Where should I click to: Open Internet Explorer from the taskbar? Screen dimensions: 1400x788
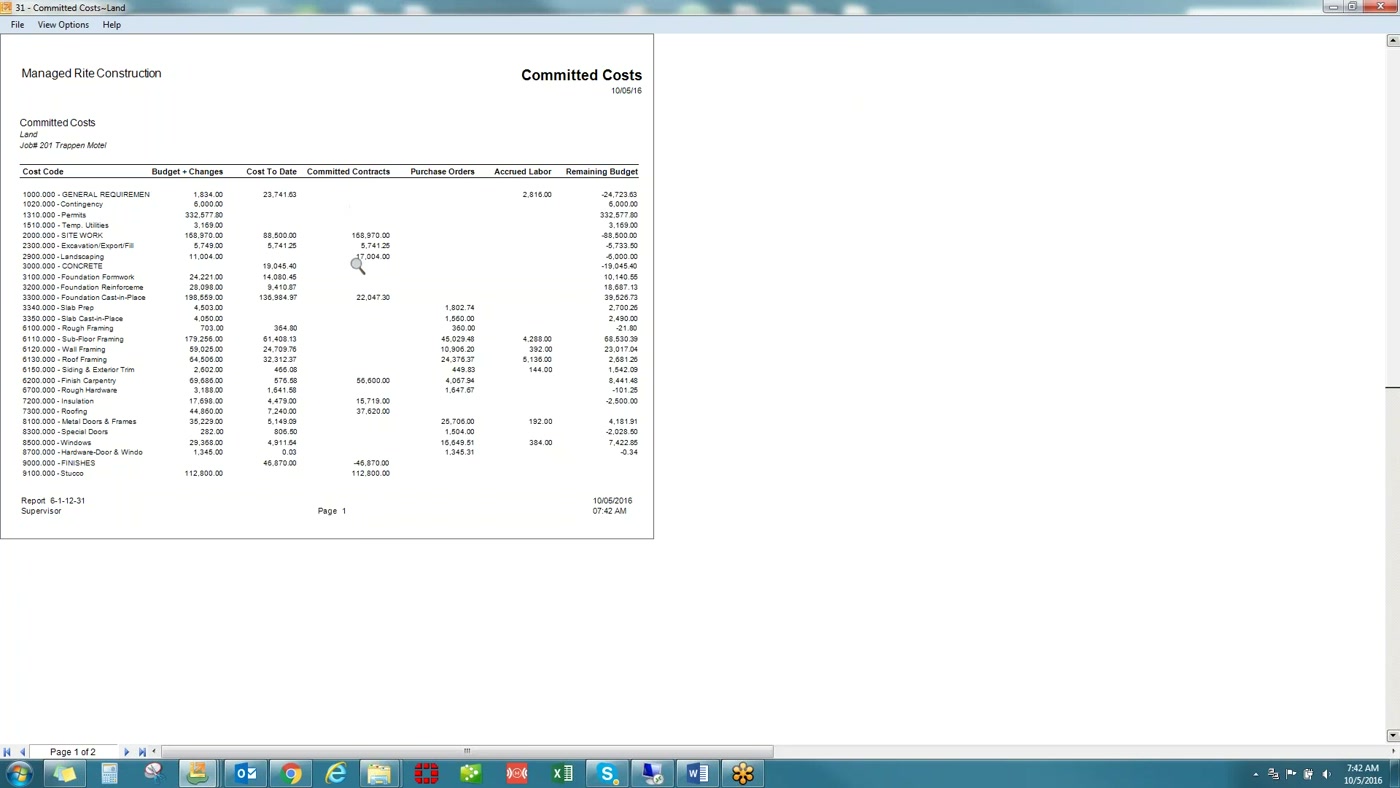[x=336, y=773]
